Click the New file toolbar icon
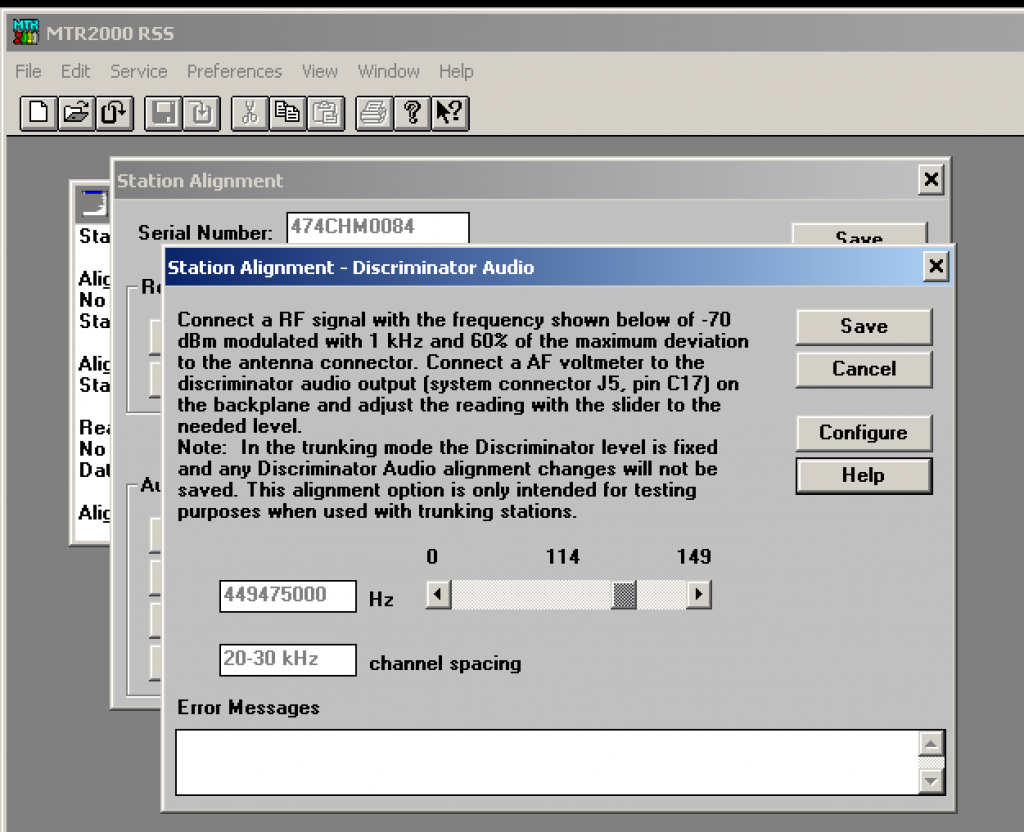Screen dimensions: 1024x832 (x=39, y=114)
